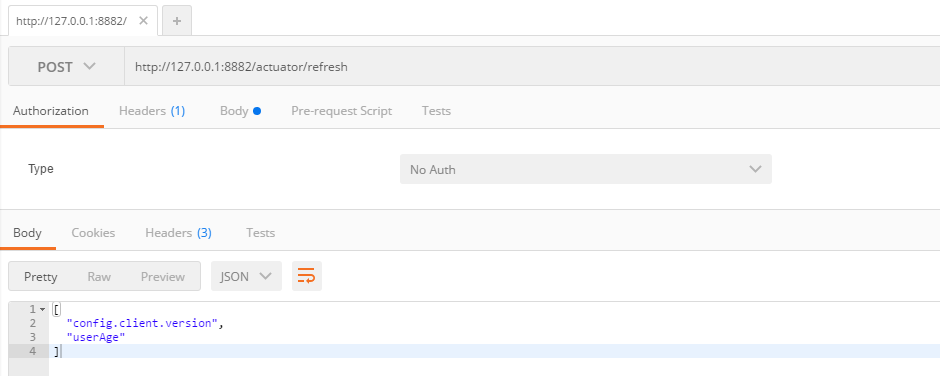Open the POST method dropdown
This screenshot has width=940, height=376.
tap(67, 67)
